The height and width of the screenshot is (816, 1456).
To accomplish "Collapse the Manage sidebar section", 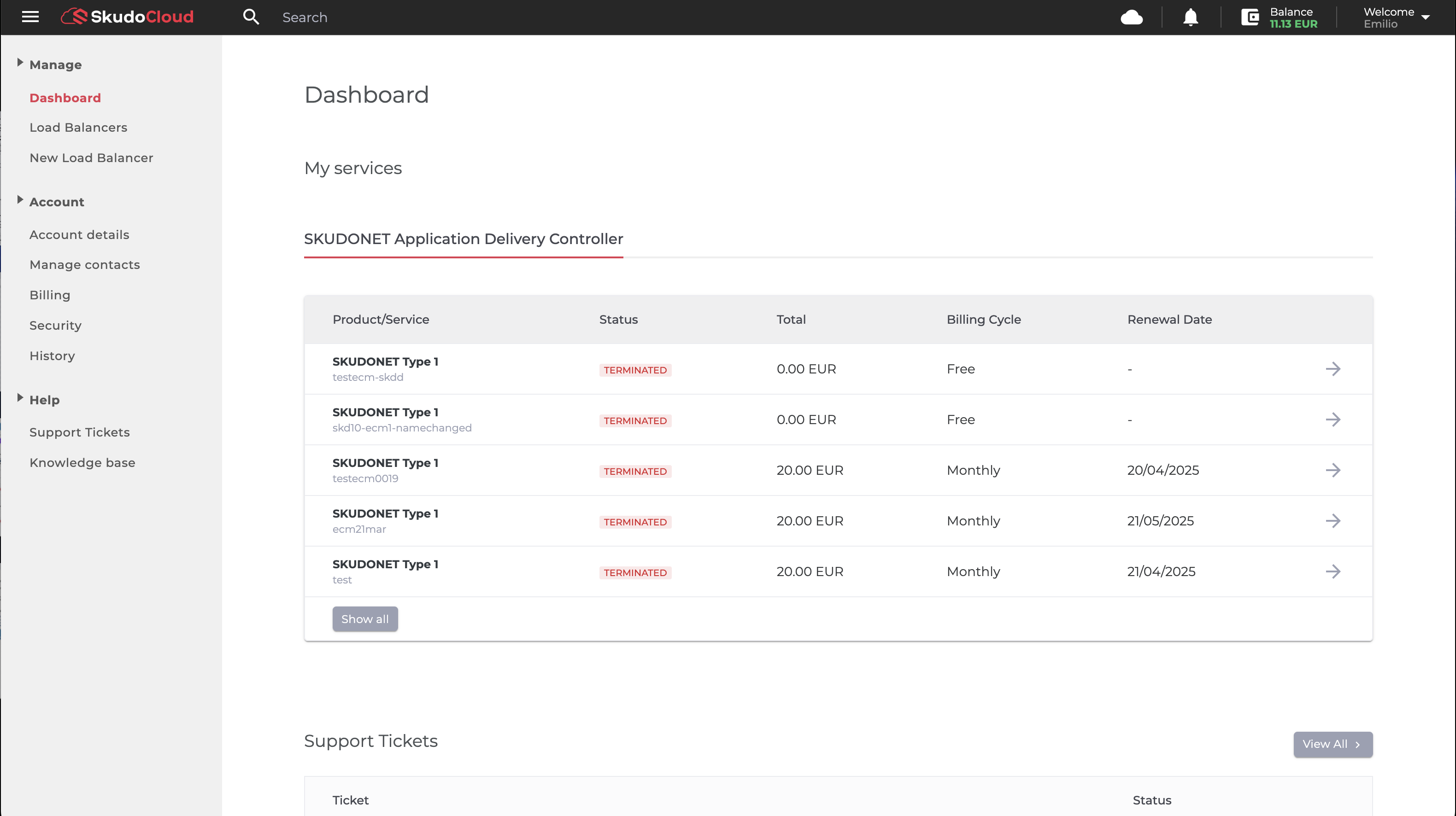I will pyautogui.click(x=20, y=63).
